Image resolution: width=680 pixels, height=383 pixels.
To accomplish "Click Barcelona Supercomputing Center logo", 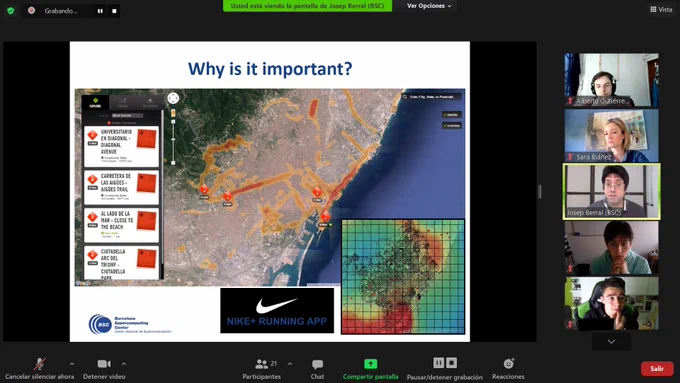I will click(x=130, y=325).
